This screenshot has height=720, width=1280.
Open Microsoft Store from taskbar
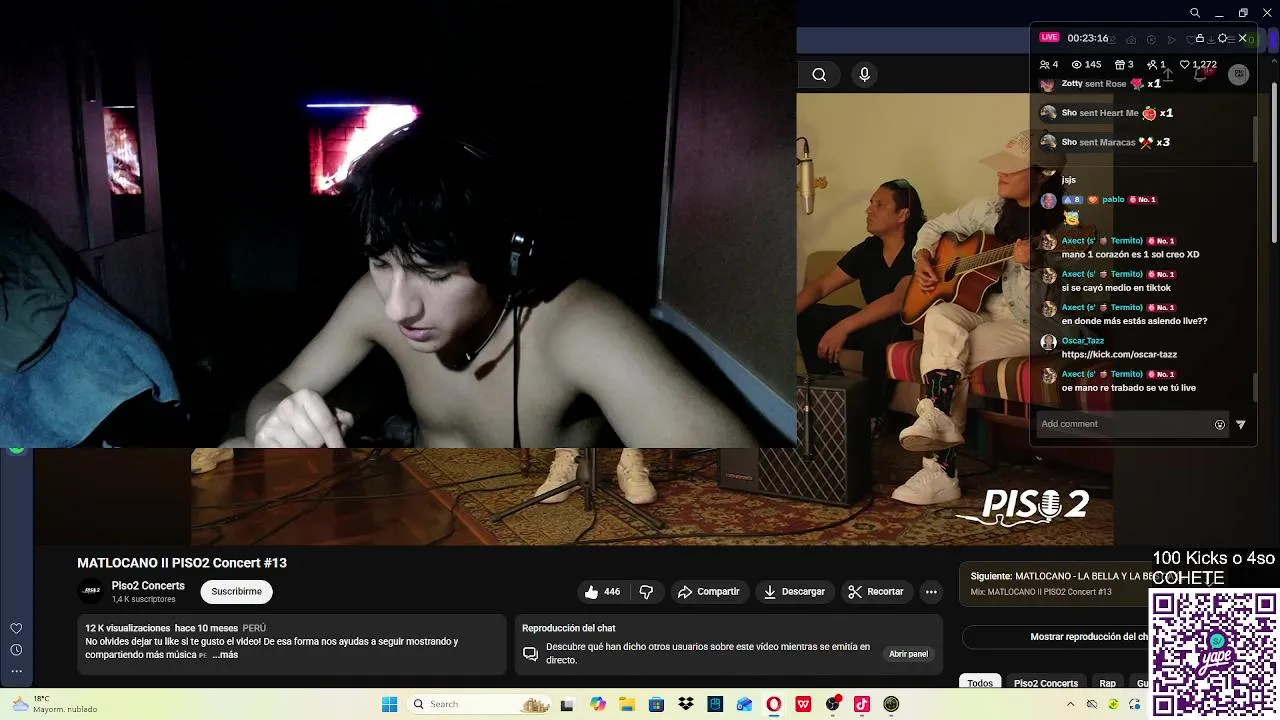(x=656, y=704)
